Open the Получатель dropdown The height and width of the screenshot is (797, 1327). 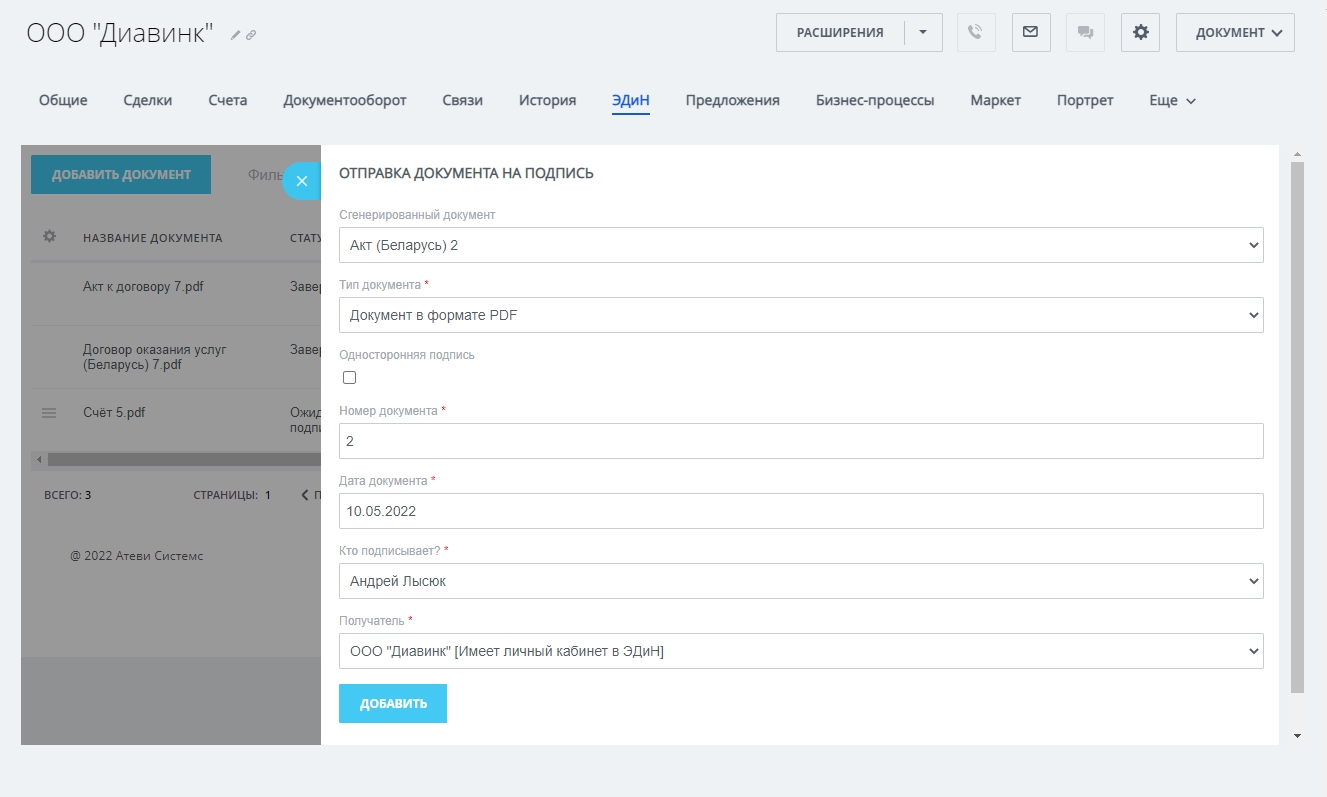click(x=800, y=651)
